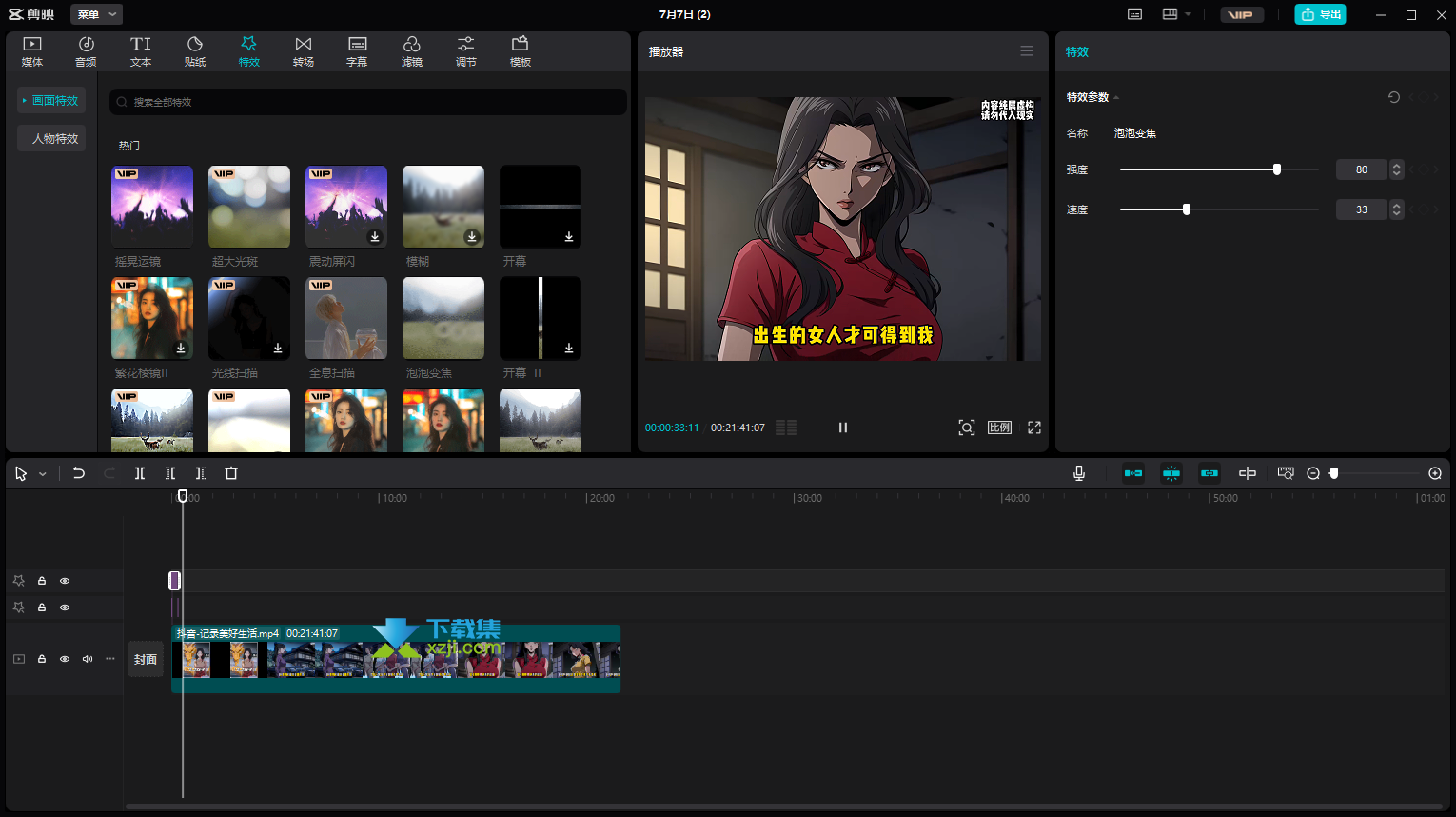Viewport: 1456px width, 817px height.
Task: Download the 模糊 effect
Action: 472,236
